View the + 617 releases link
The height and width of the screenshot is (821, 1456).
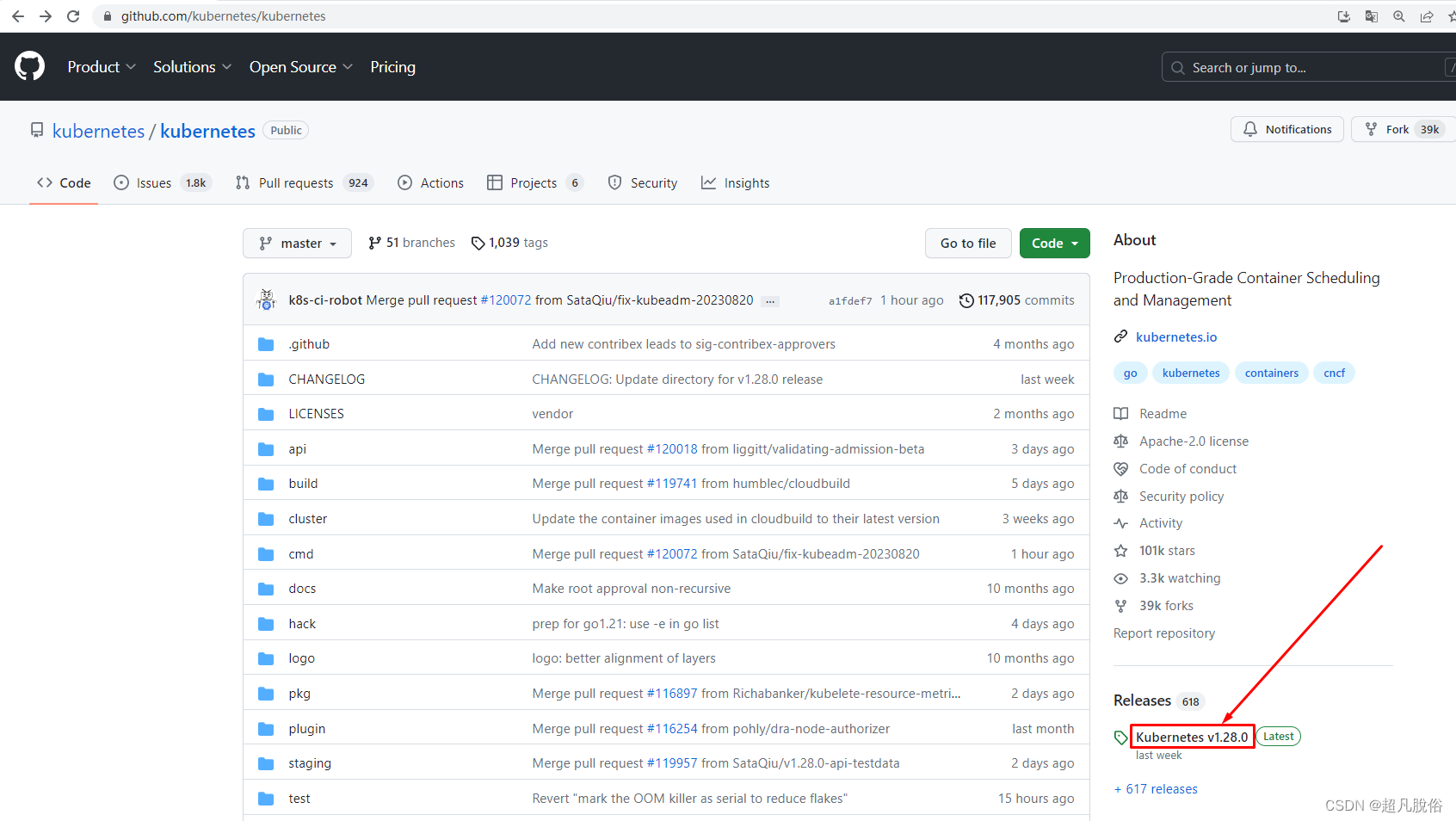click(x=1156, y=789)
